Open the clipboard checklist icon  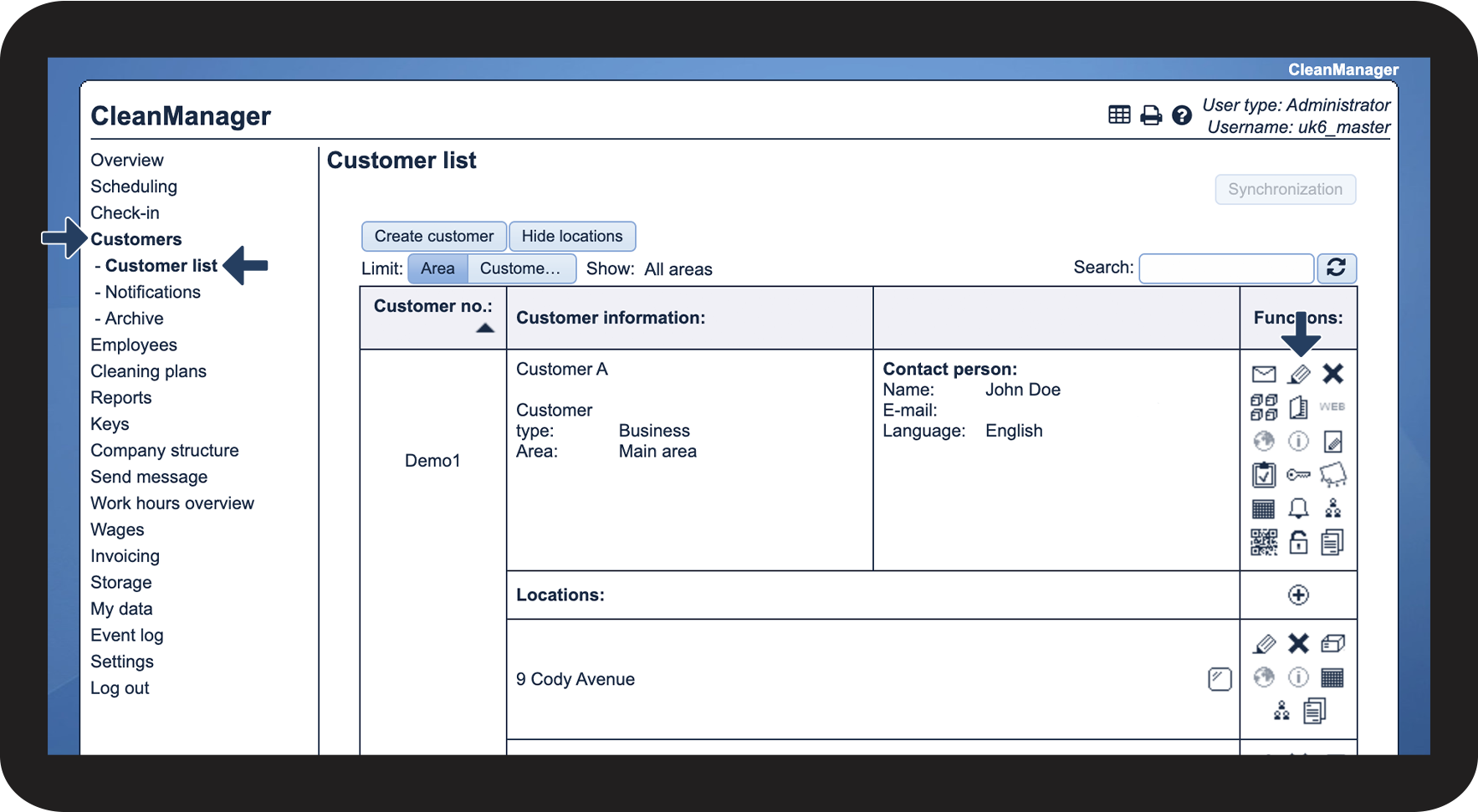point(1263,475)
